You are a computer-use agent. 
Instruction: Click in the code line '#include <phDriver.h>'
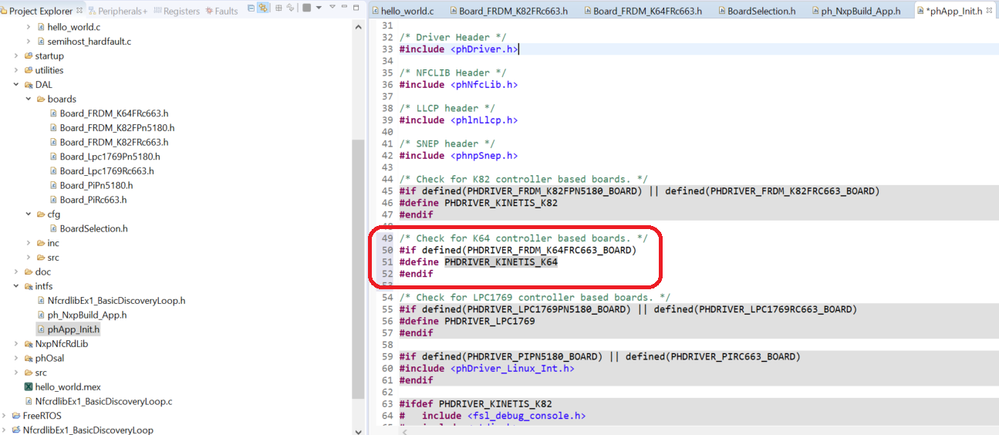(459, 49)
